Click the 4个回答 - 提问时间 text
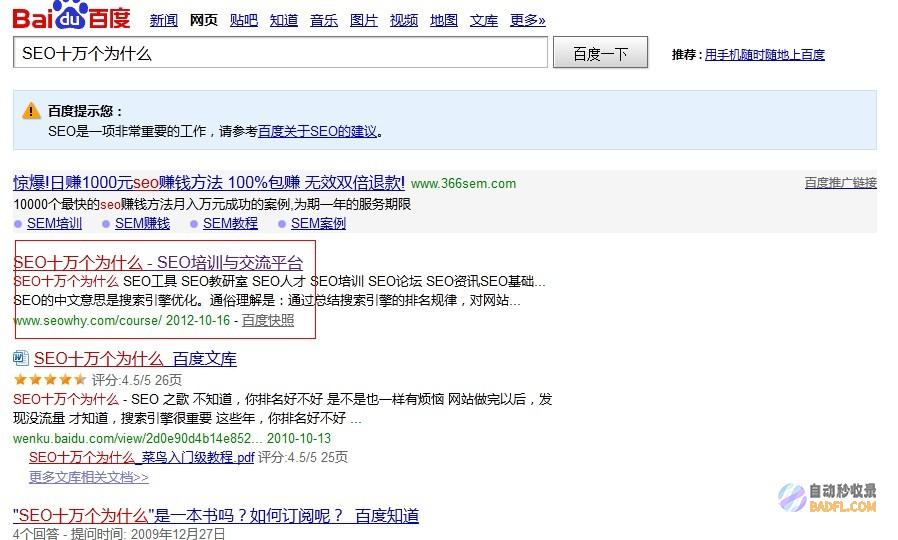Screen dimensions: 898x540 point(119,534)
